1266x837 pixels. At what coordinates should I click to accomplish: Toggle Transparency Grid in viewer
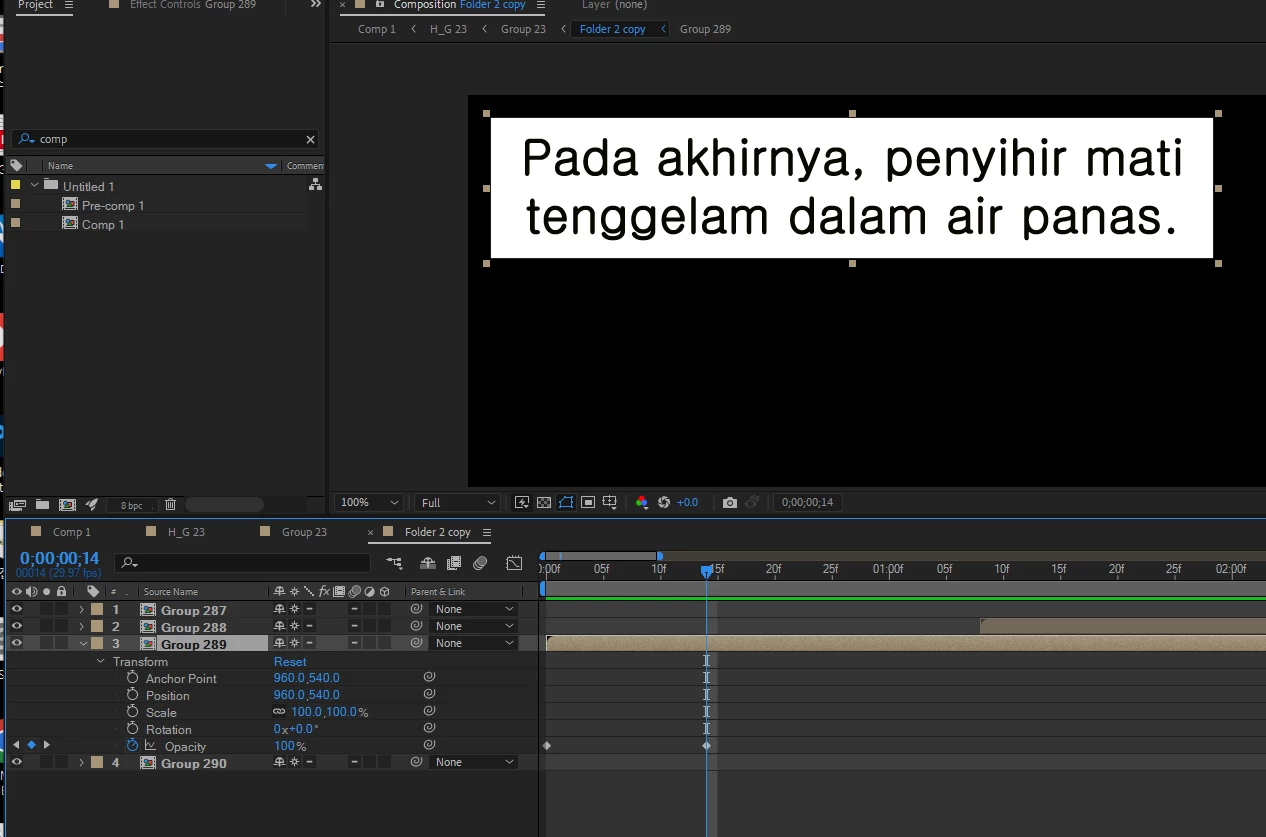point(544,502)
